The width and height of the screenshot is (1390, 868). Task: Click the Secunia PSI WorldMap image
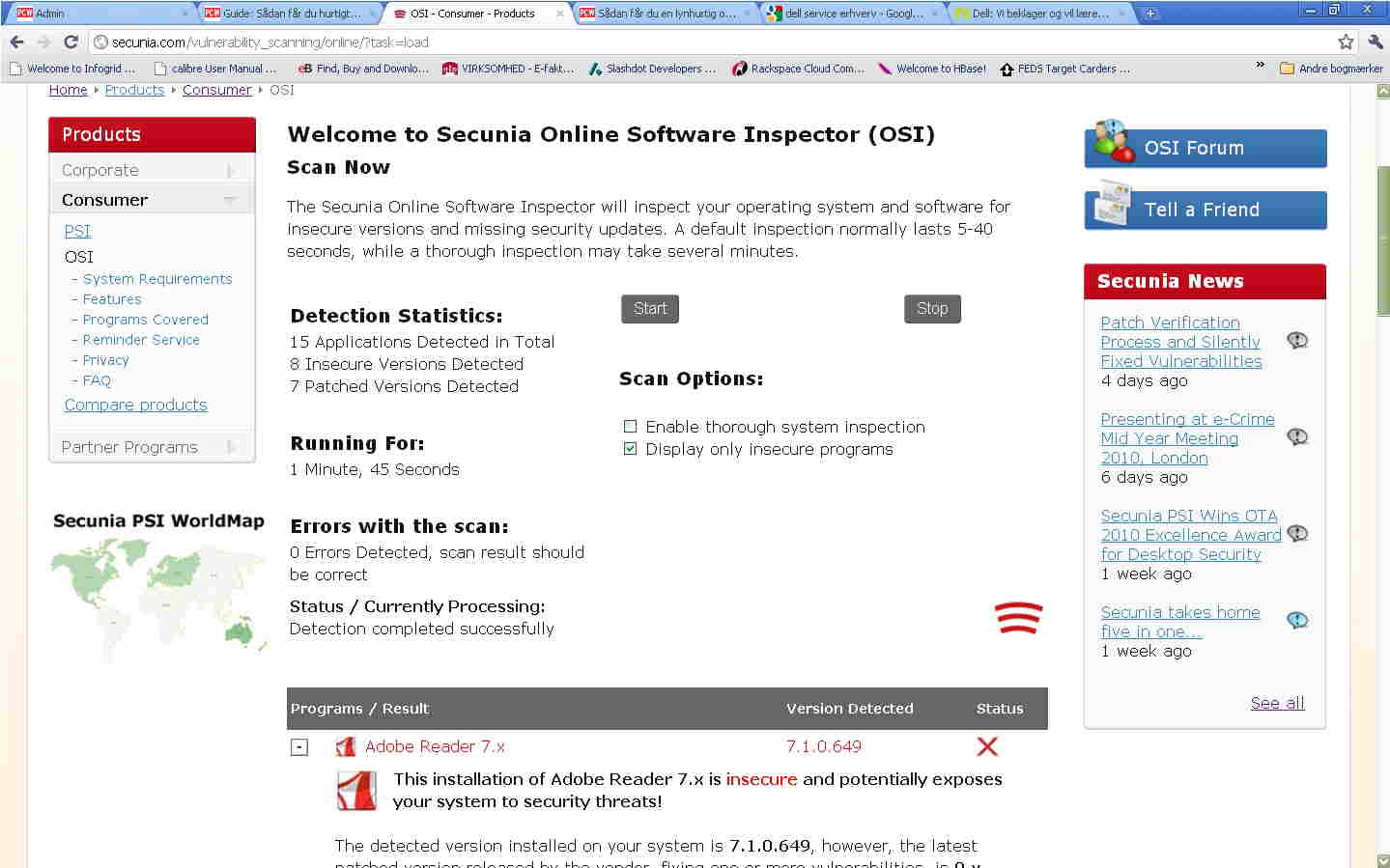[x=158, y=588]
